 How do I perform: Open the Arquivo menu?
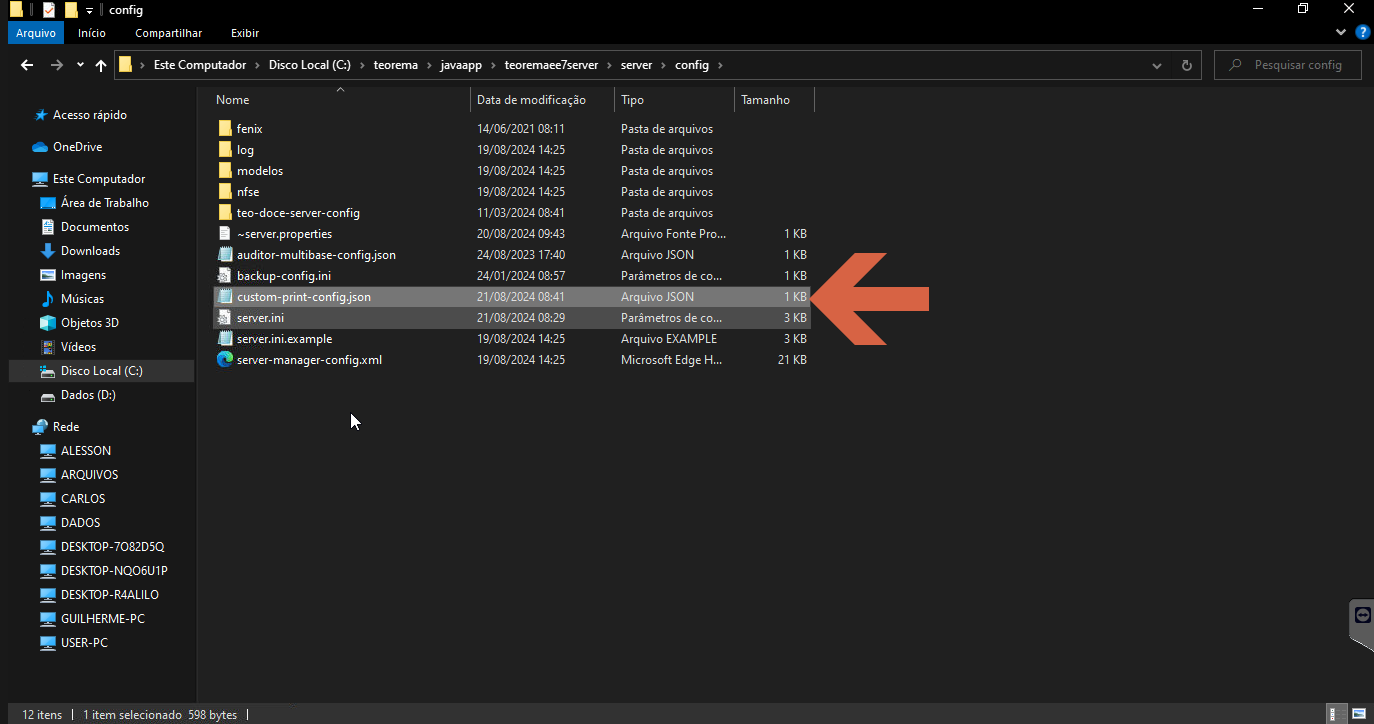tap(35, 33)
